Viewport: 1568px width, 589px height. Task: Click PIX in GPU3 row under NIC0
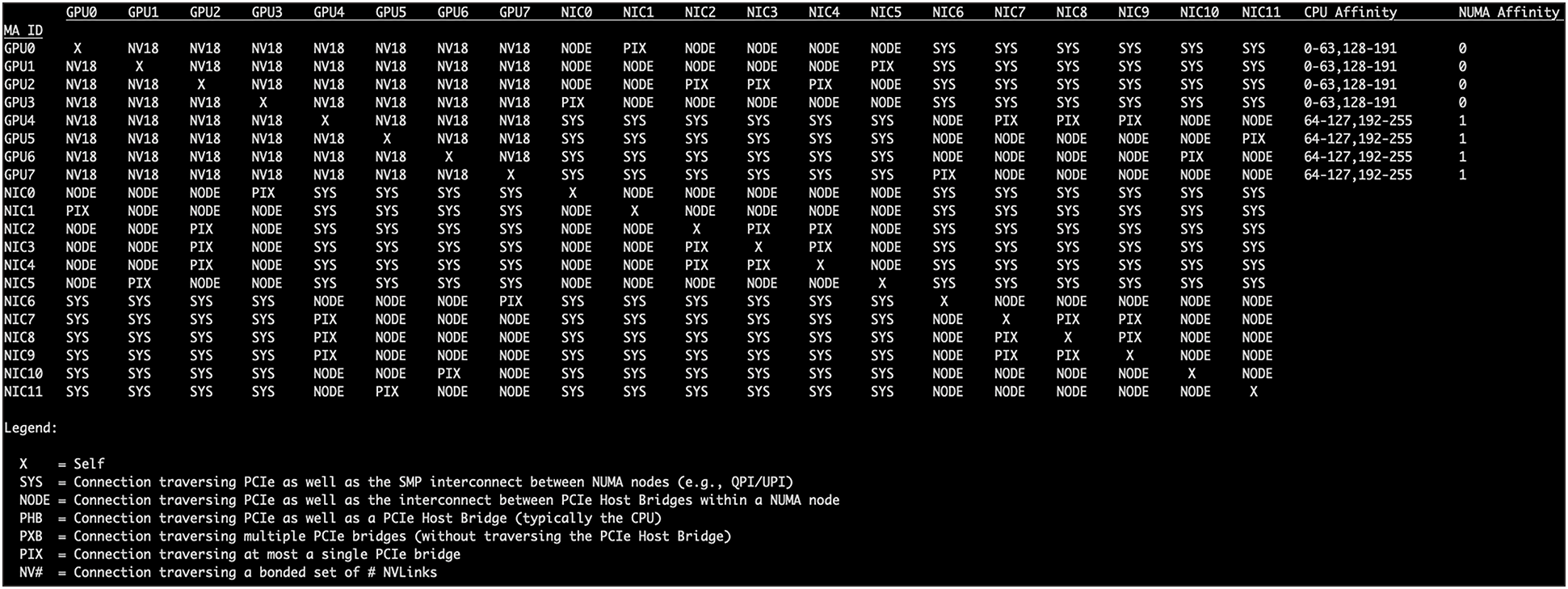pyautogui.click(x=573, y=103)
